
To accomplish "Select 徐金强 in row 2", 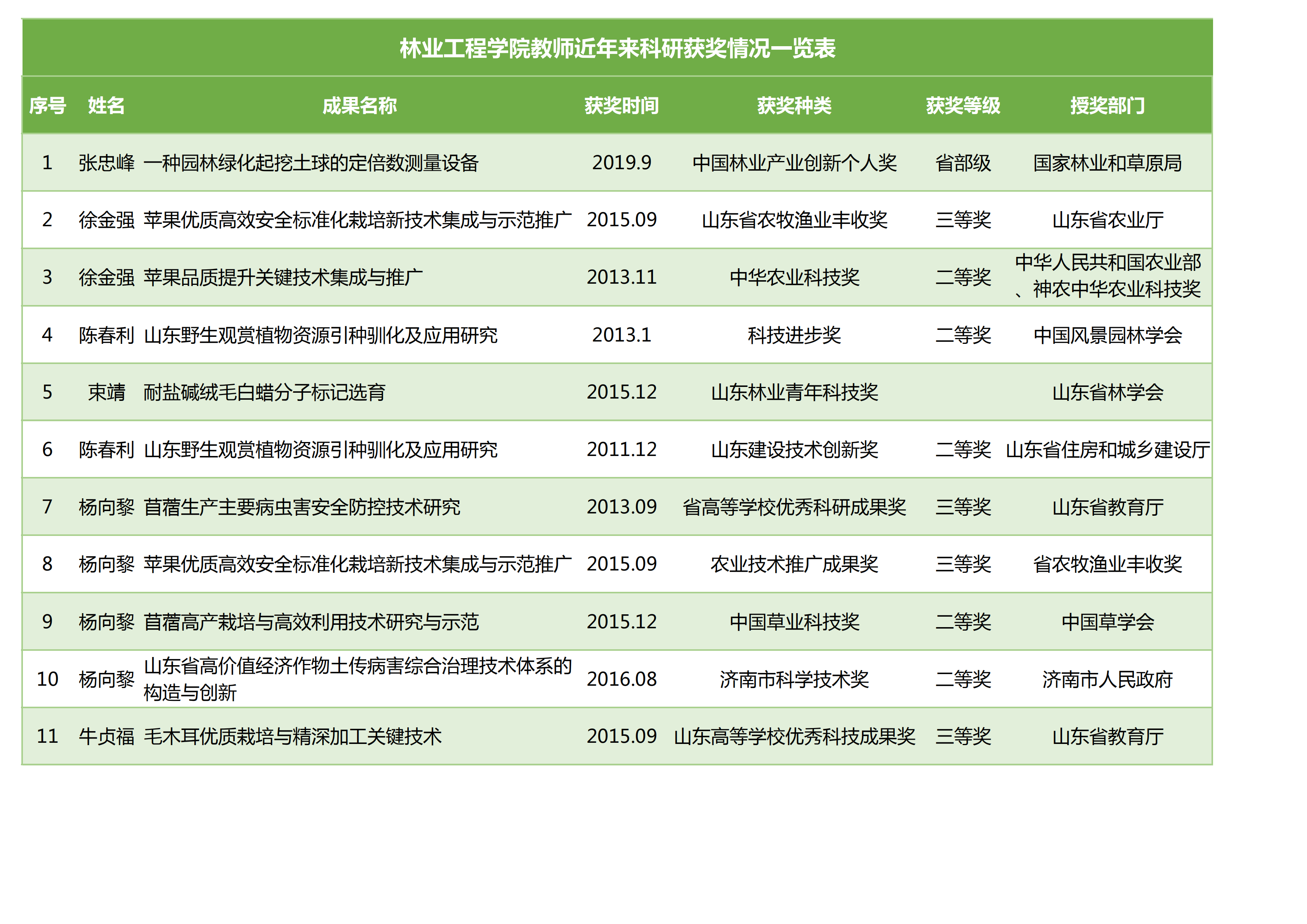I will (x=106, y=220).
